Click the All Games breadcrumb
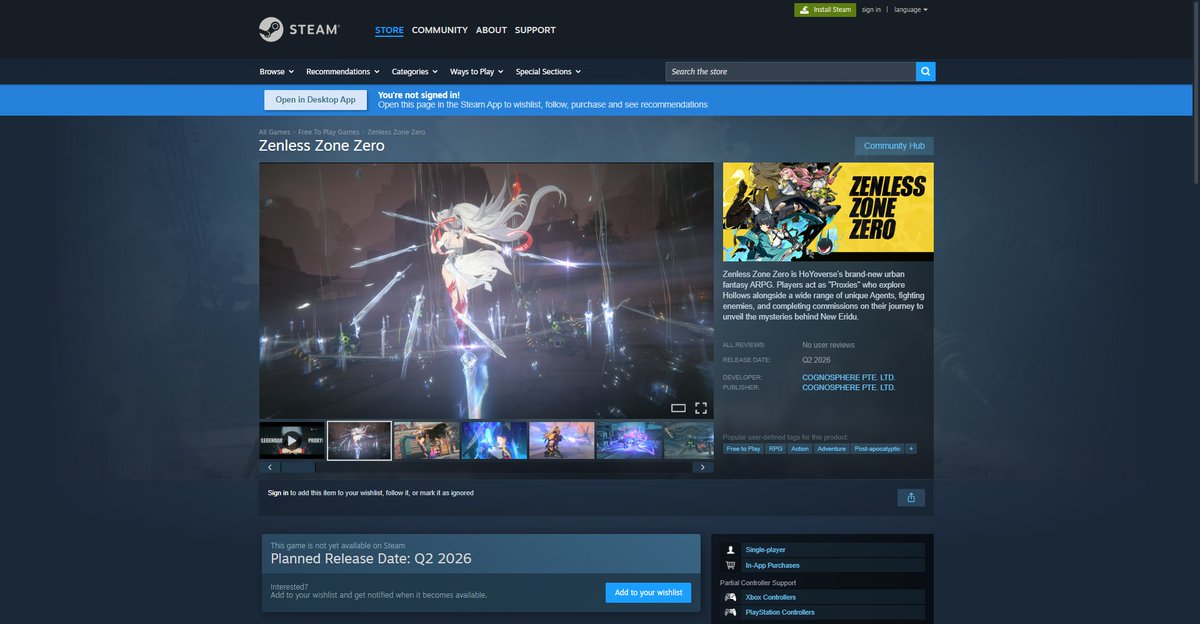This screenshot has width=1200, height=624. [275, 132]
